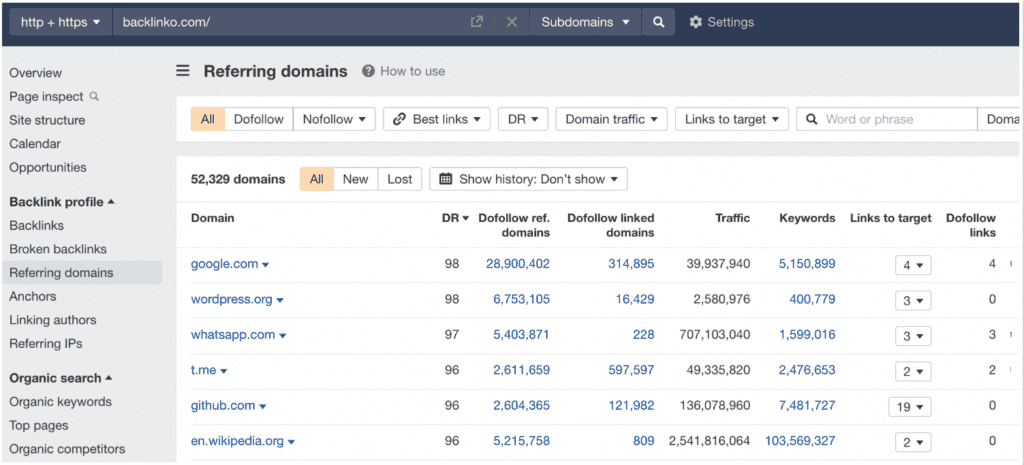Image resolution: width=1024 pixels, height=465 pixels.
Task: Run search with magnifier button
Action: click(658, 22)
